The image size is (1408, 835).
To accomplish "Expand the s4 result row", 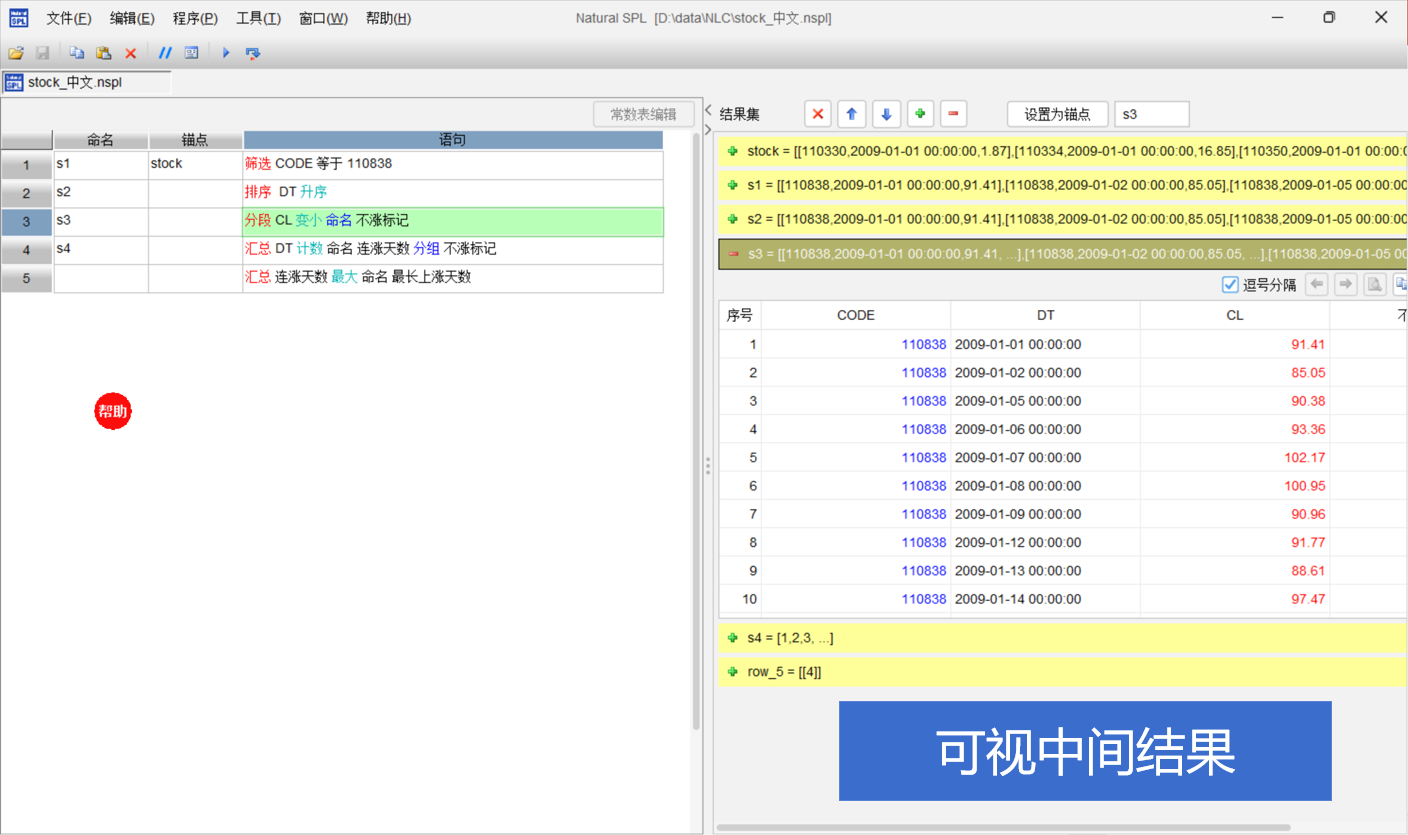I will (x=733, y=638).
